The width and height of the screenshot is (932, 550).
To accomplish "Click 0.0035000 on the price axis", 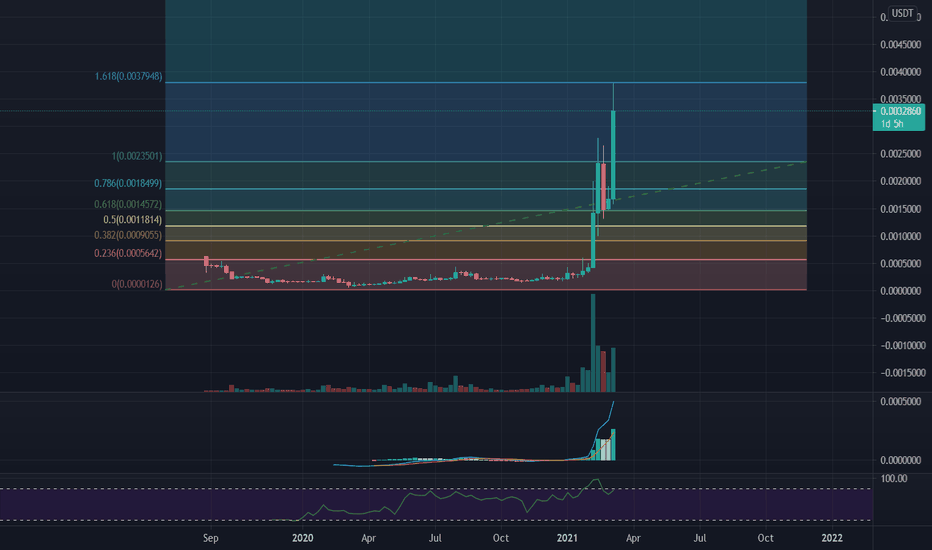I will coord(900,99).
